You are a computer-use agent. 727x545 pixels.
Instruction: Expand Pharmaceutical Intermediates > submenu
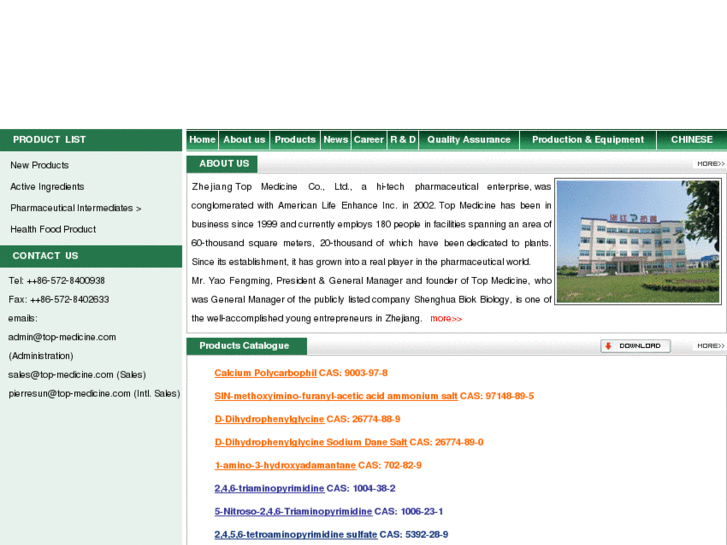[x=76, y=208]
